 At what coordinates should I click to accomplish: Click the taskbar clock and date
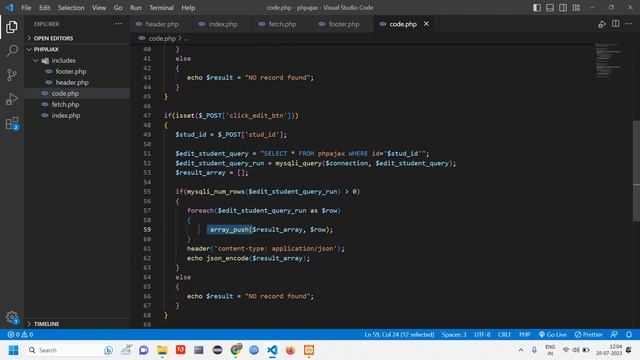click(609, 350)
